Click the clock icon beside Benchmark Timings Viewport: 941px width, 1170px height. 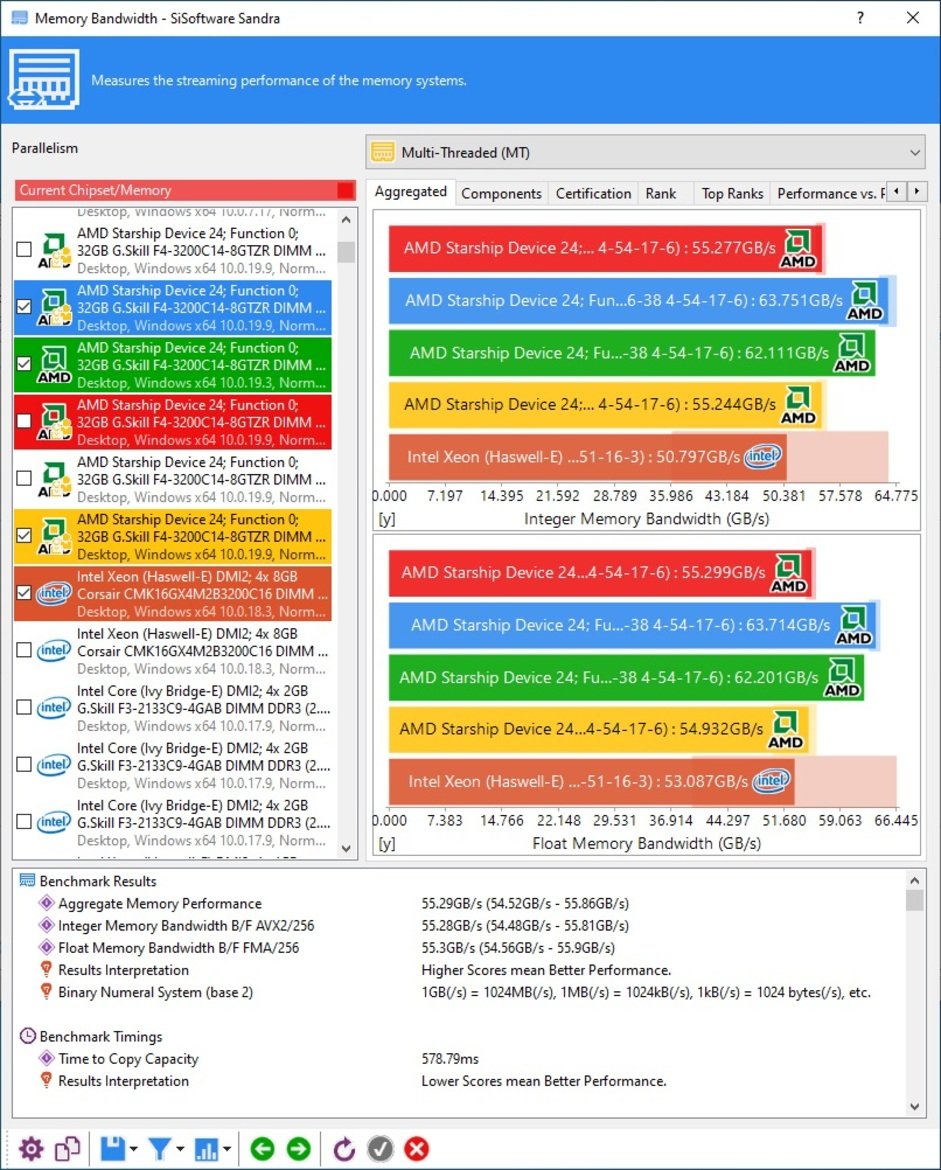(27, 1036)
